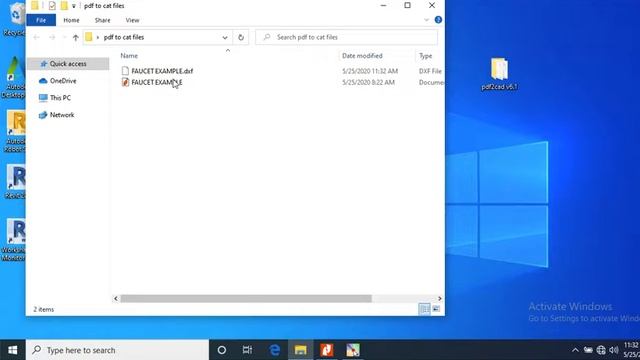Click the scrollbar right arrow

tap(440, 298)
